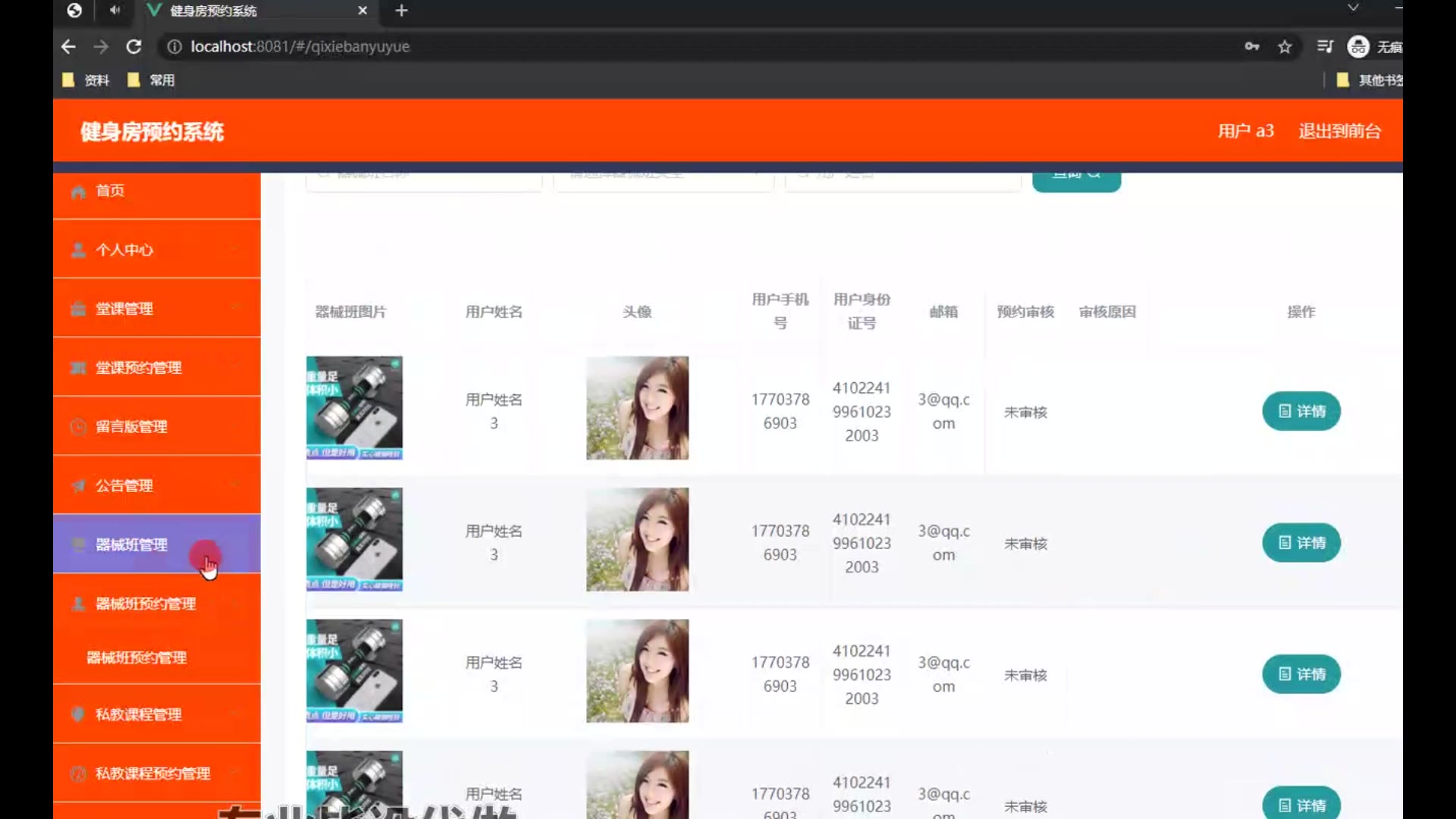The height and width of the screenshot is (819, 1456).
Task: Click 用户 a3 account label
Action: click(1245, 131)
